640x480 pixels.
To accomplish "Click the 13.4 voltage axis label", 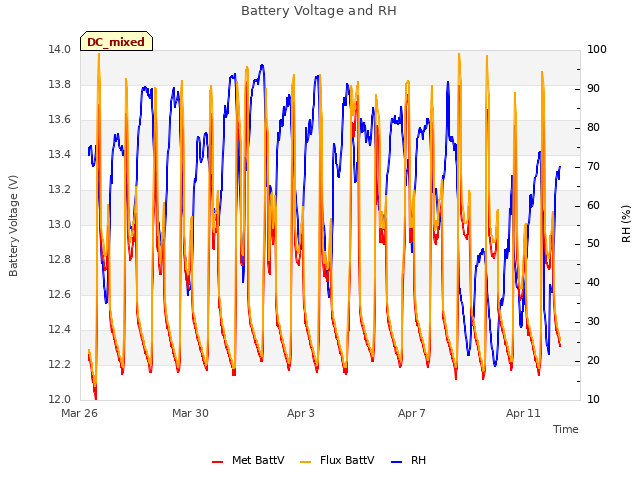I will [60, 155].
